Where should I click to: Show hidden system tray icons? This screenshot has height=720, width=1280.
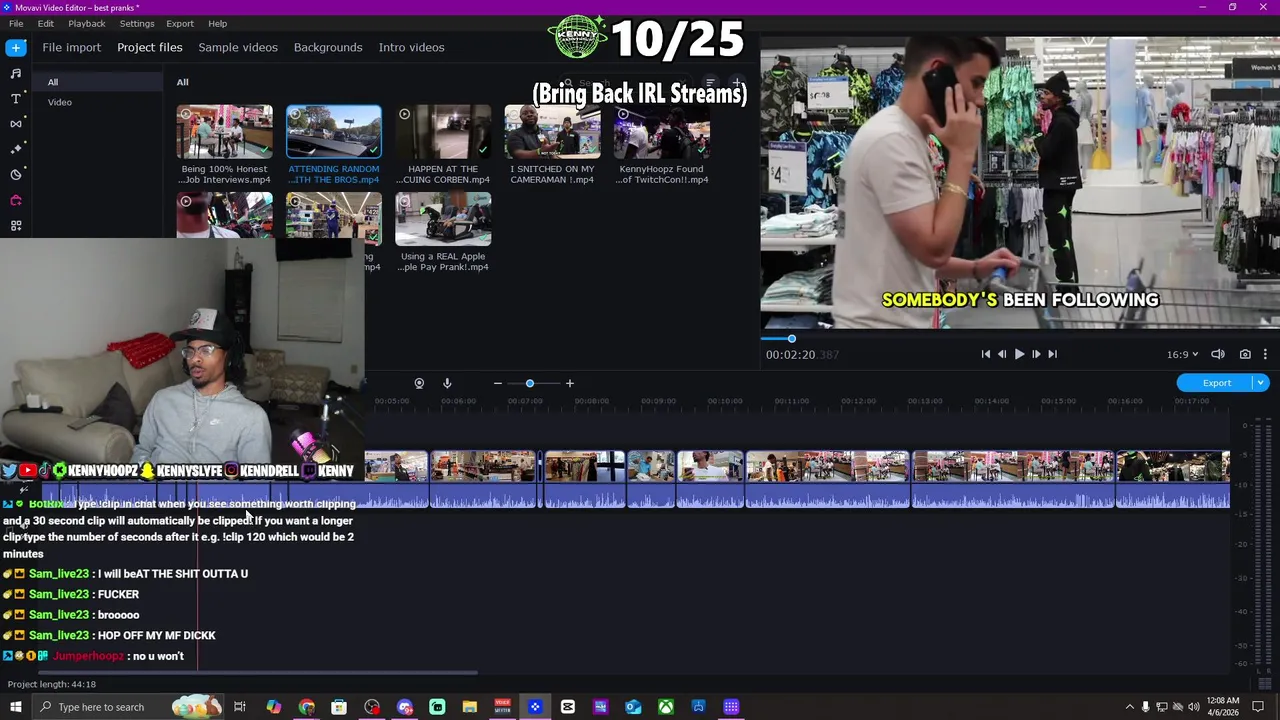[1129, 707]
